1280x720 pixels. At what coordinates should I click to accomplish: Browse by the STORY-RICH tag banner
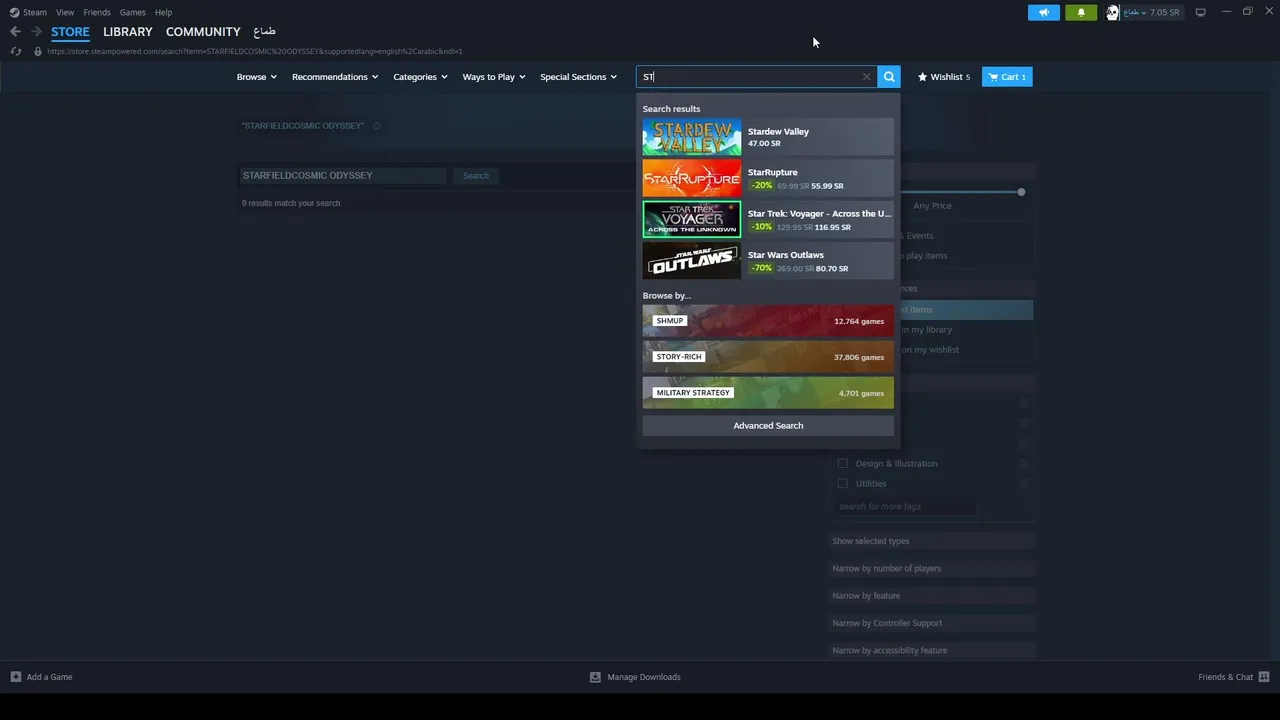coord(768,357)
